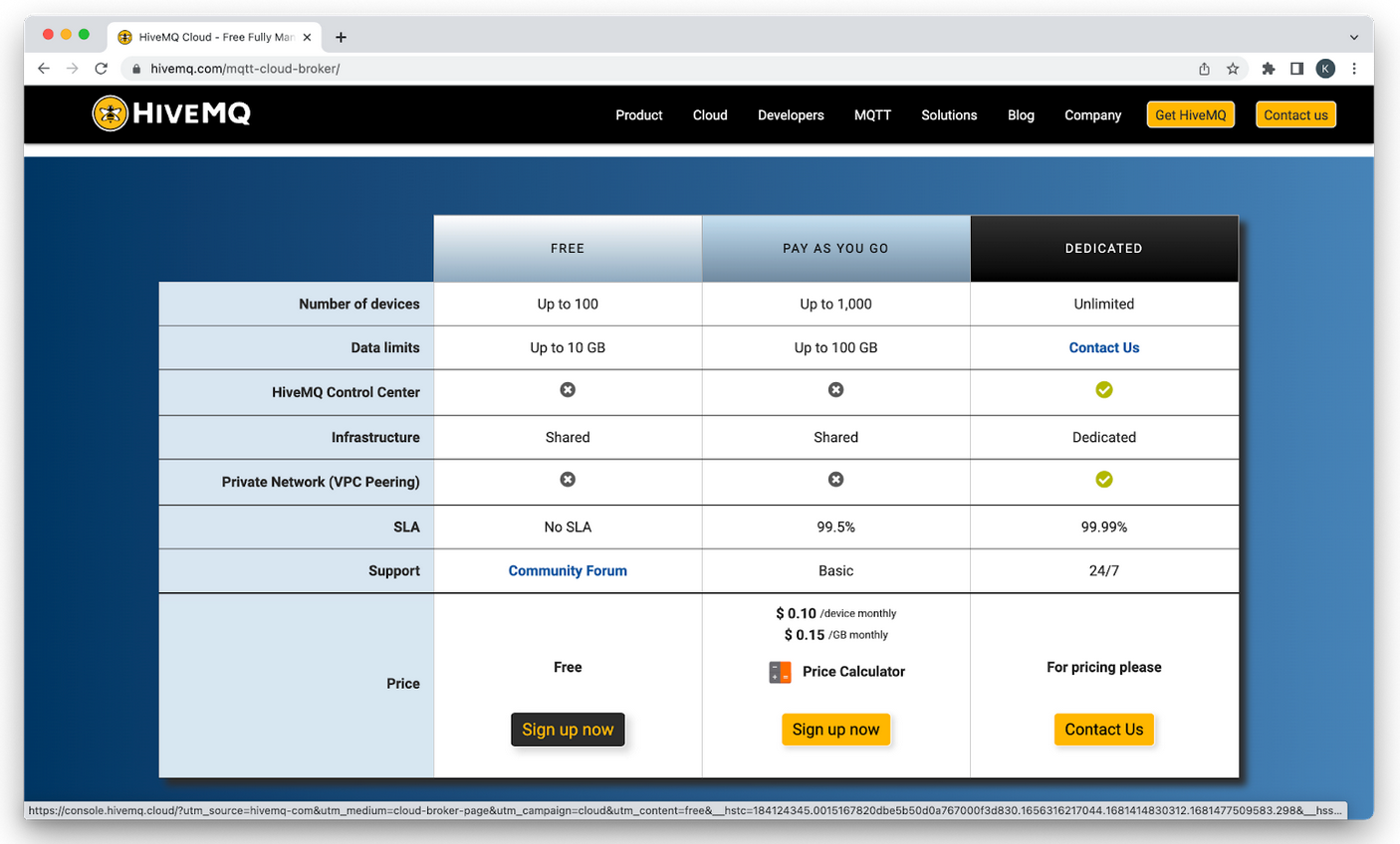This screenshot has width=1400, height=844.
Task: Reload the current page
Action: point(103,68)
